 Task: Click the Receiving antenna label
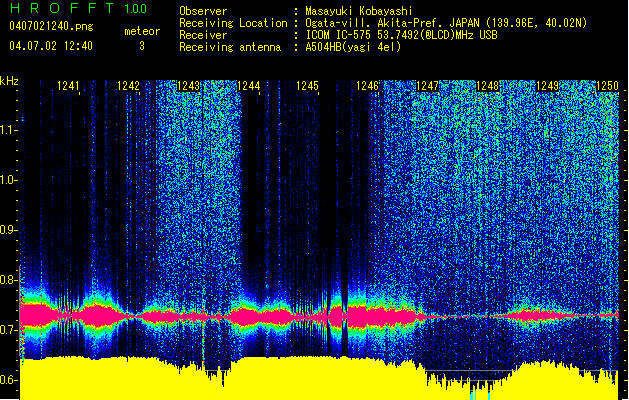(230, 47)
